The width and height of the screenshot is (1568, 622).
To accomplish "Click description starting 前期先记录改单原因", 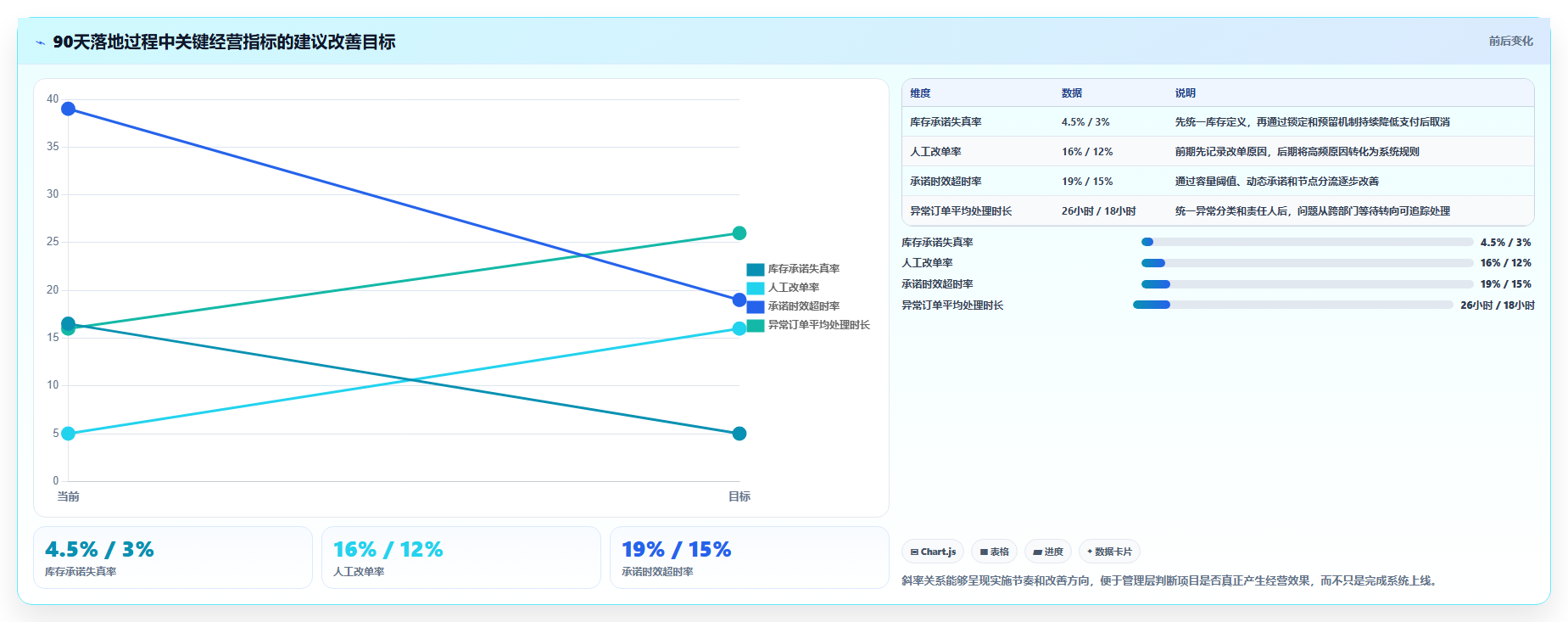I will tap(1297, 152).
